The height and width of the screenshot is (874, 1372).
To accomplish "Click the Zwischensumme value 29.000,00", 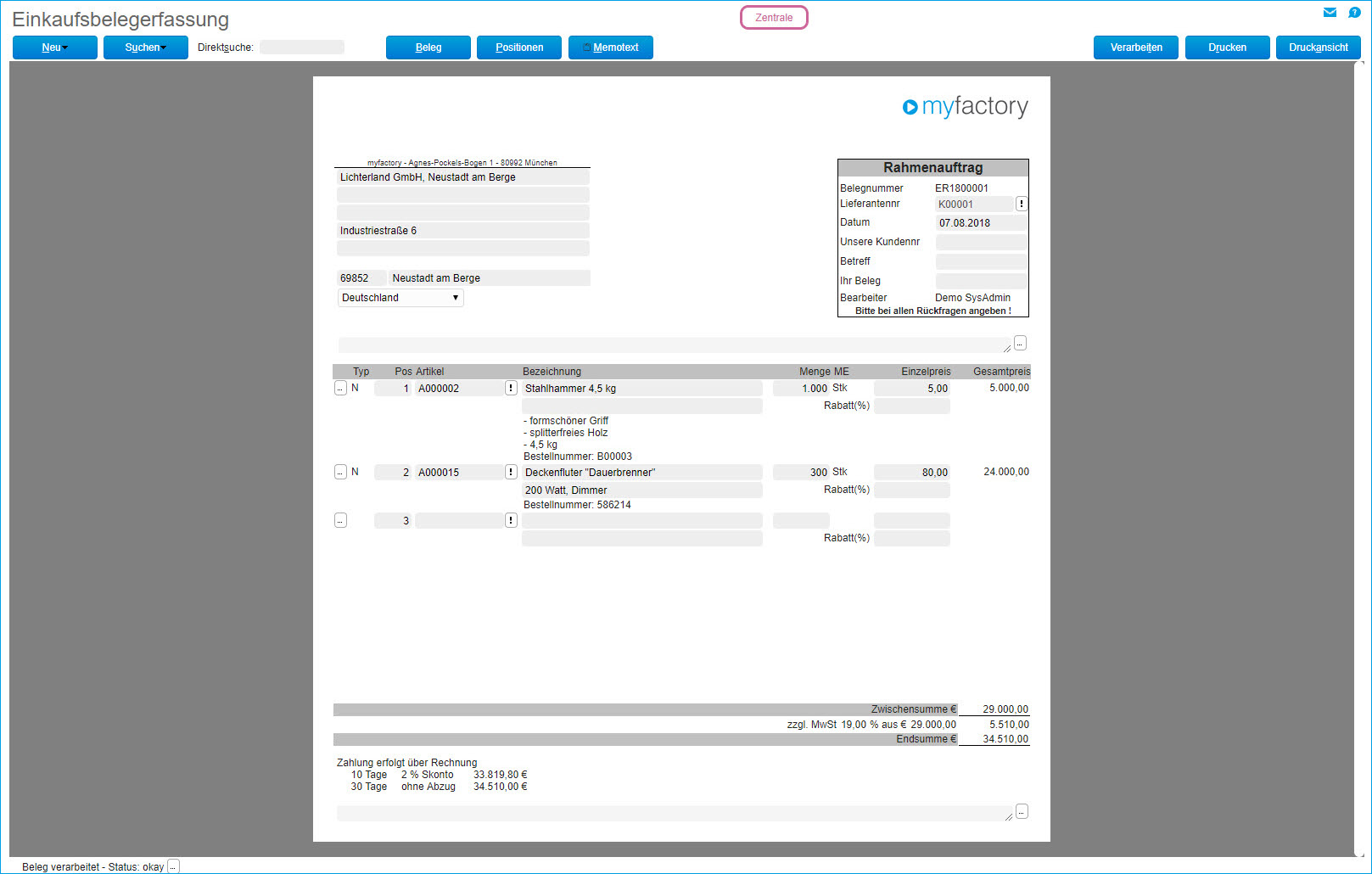I will [1005, 709].
